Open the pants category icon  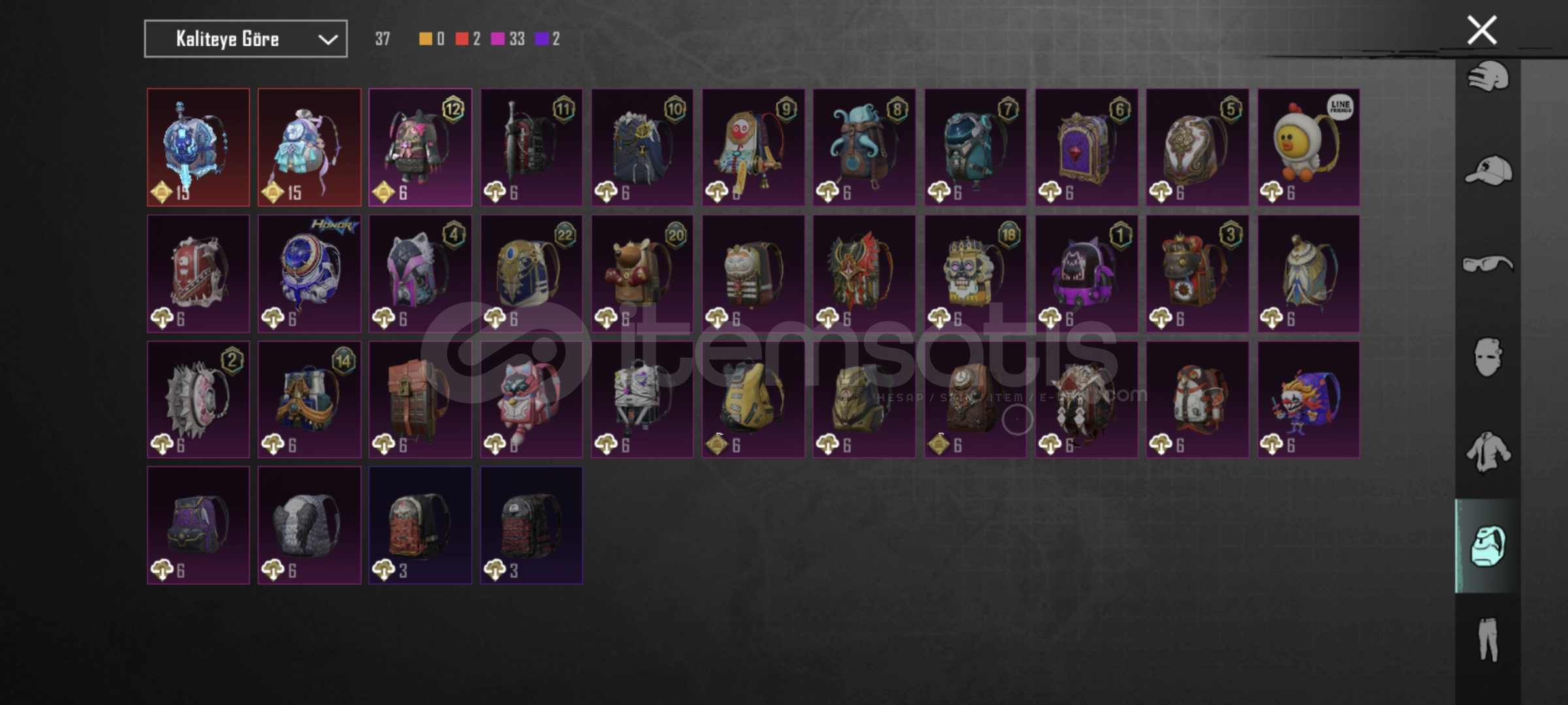click(x=1488, y=639)
